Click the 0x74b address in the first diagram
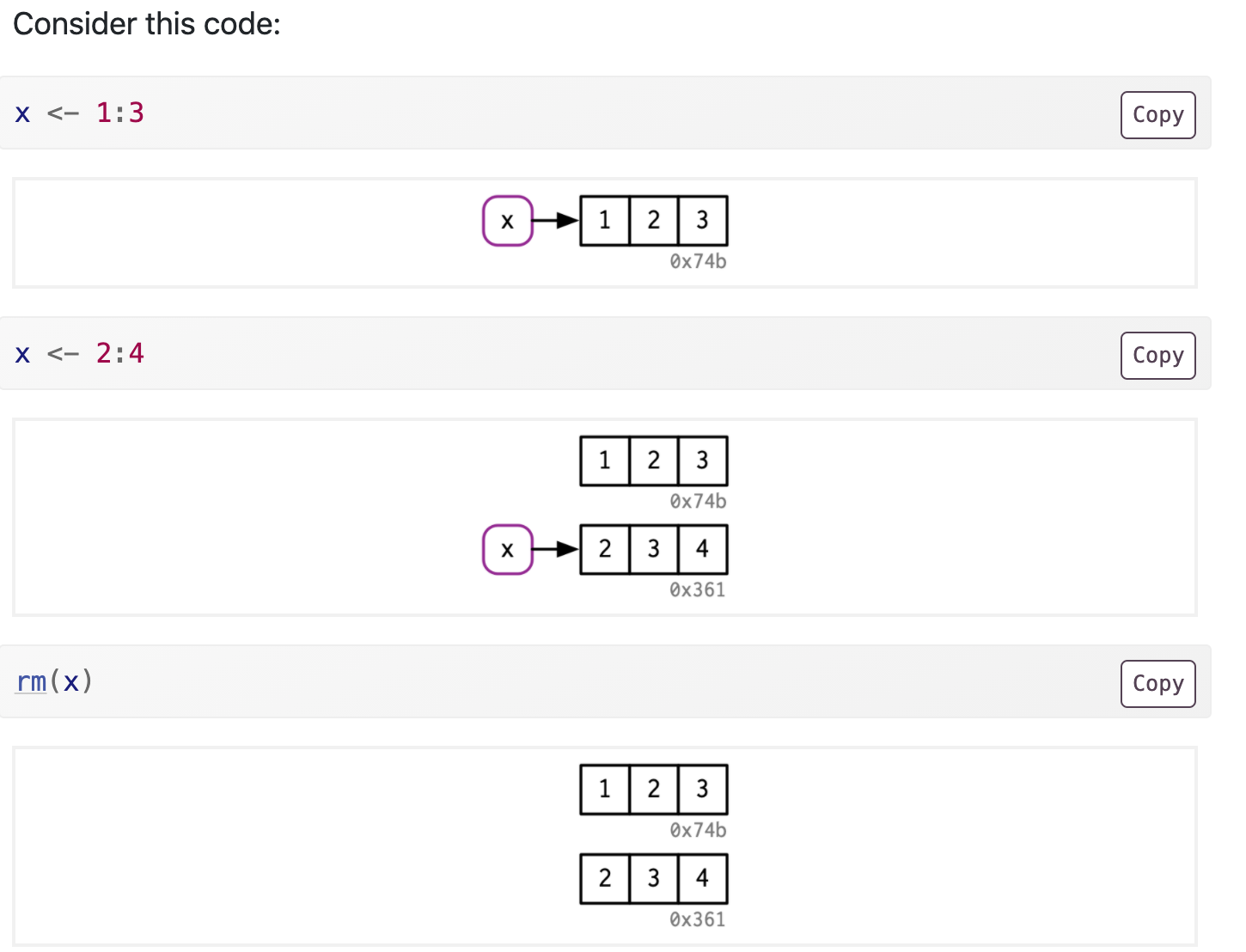1246x952 pixels. point(698,261)
